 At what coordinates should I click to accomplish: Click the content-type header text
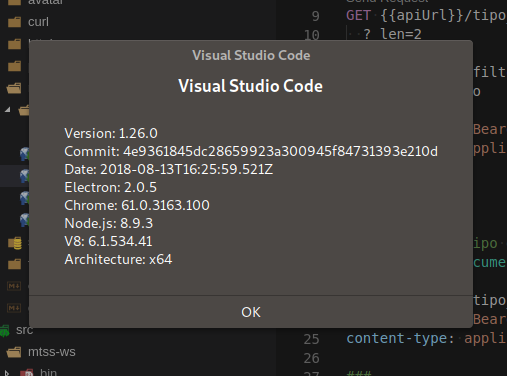pyautogui.click(x=400, y=338)
